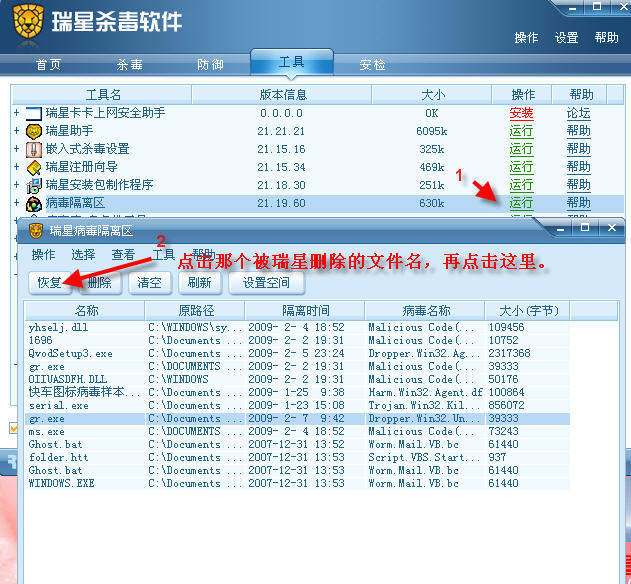Click 安装 link for 瑞星卡卡上网安全助手

521,113
